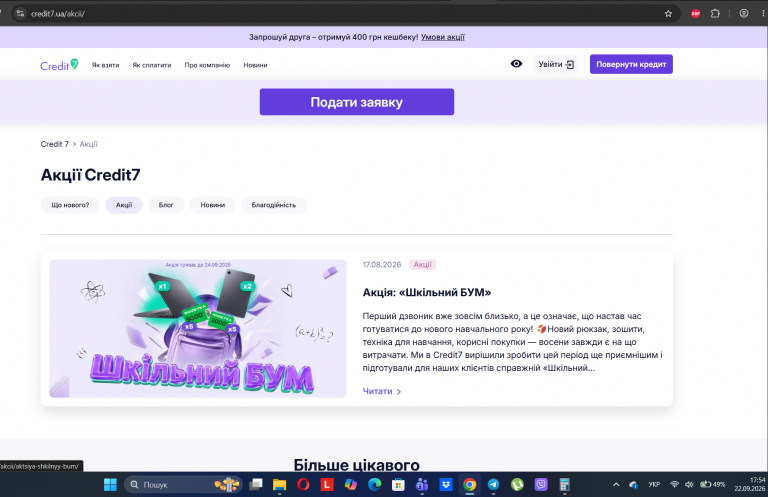Click the OneDrive cloud tray icon
Viewport: 768px width, 497px height.
(x=633, y=485)
